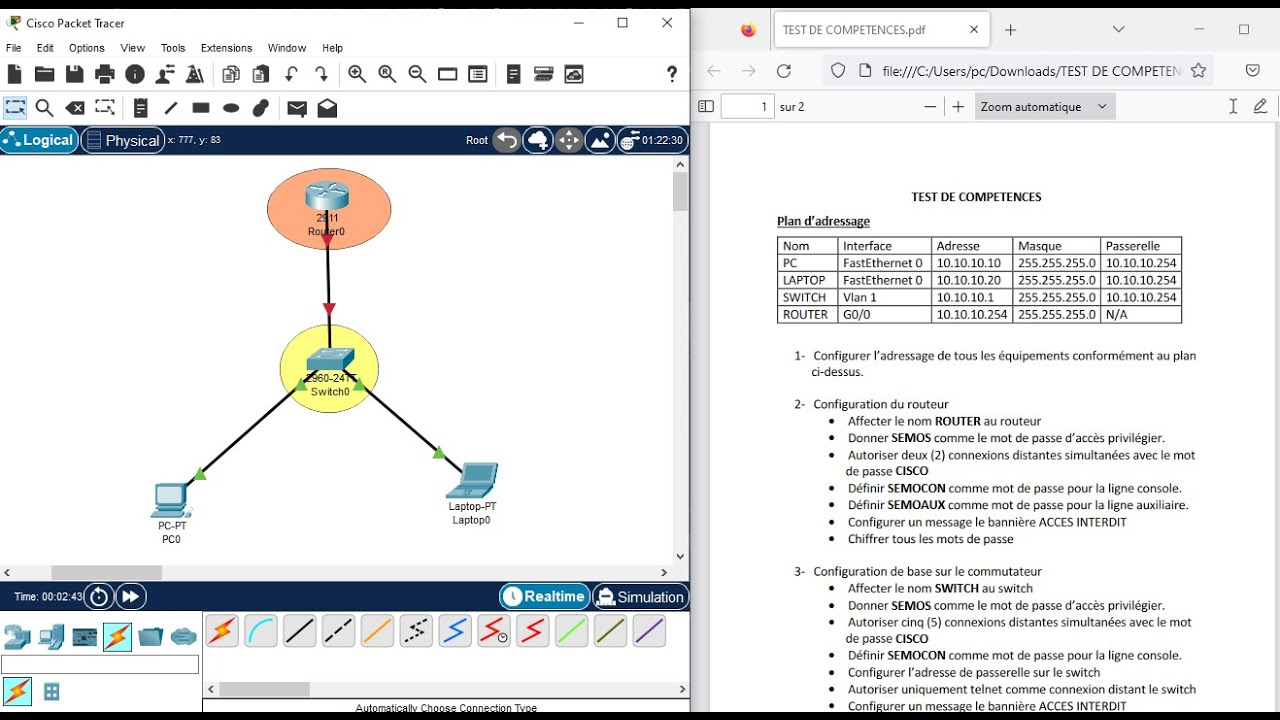1280x720 pixels.
Task: Choose the purple USB cable
Action: [649, 630]
